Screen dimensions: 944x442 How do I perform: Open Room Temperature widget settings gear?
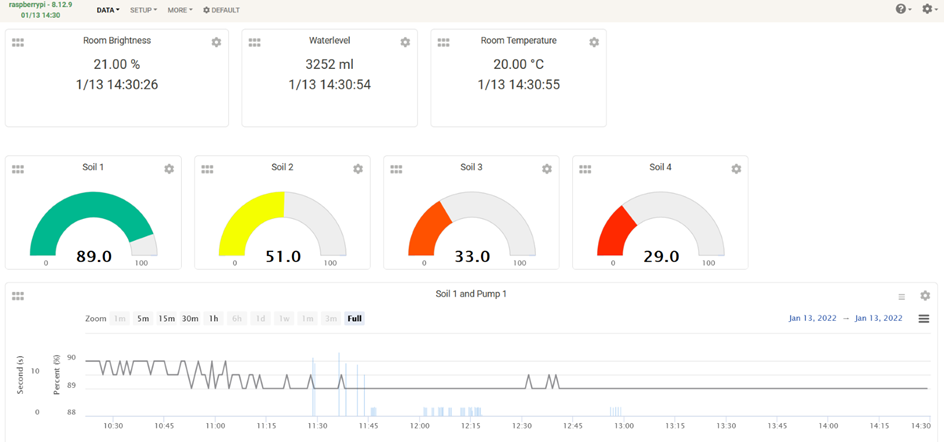[594, 43]
